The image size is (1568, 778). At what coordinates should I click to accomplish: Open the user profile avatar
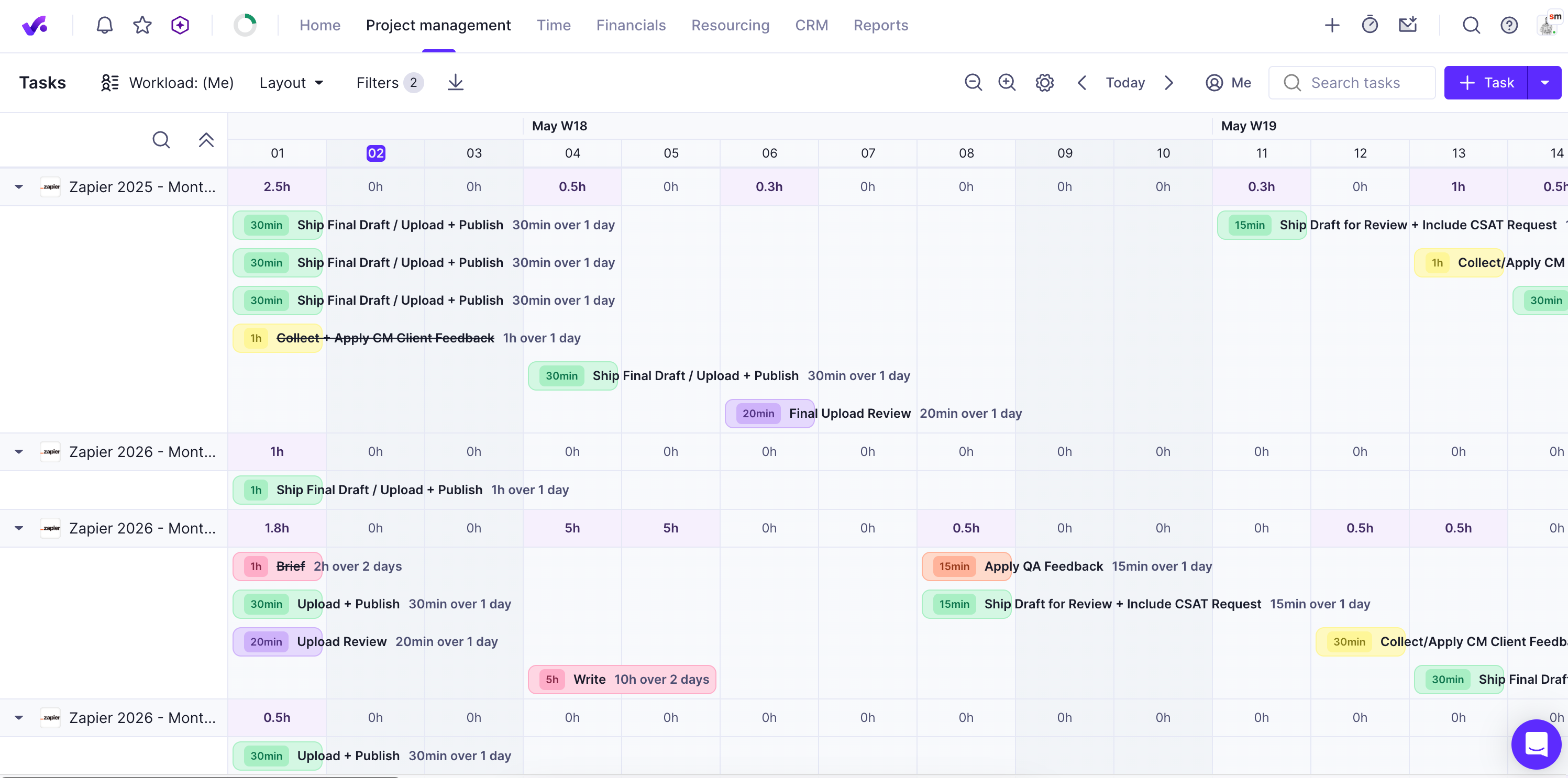click(1548, 25)
